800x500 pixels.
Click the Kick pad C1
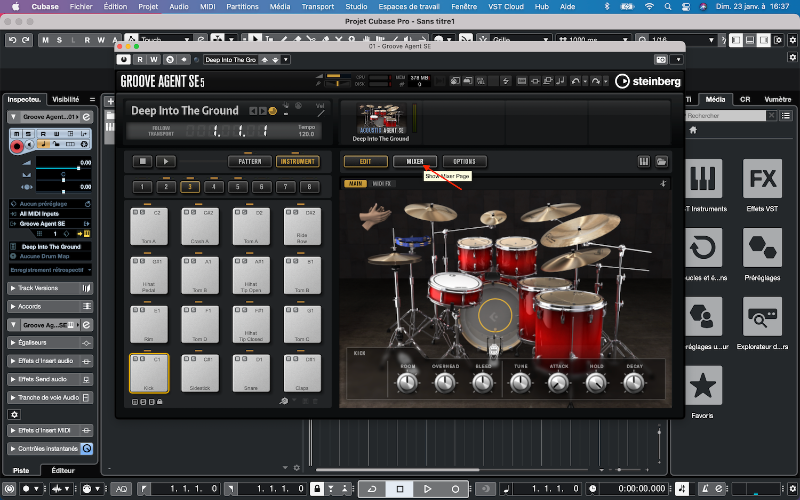[149, 373]
